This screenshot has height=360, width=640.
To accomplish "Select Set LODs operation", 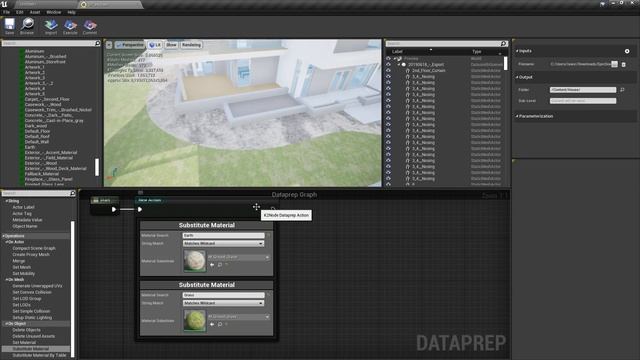I will [x=21, y=305].
